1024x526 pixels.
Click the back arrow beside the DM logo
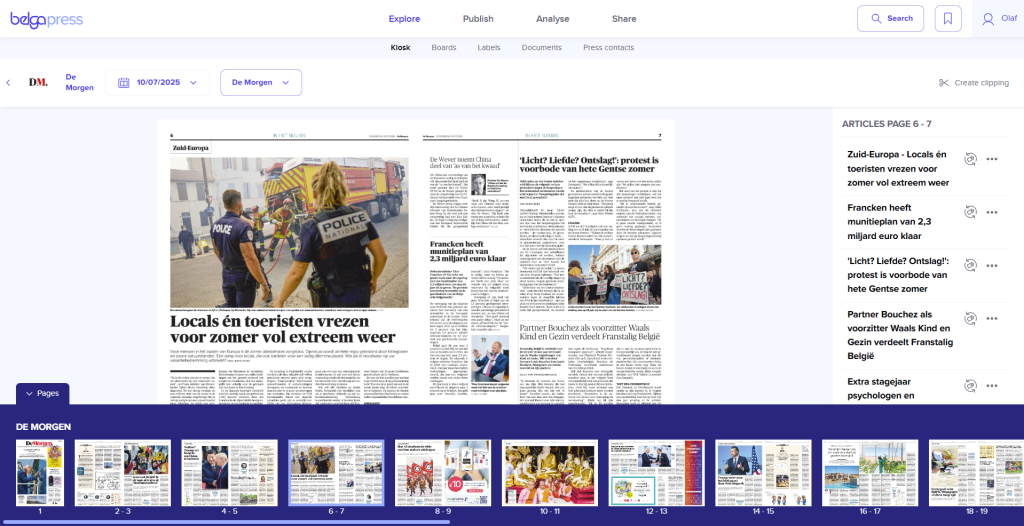[x=8, y=83]
